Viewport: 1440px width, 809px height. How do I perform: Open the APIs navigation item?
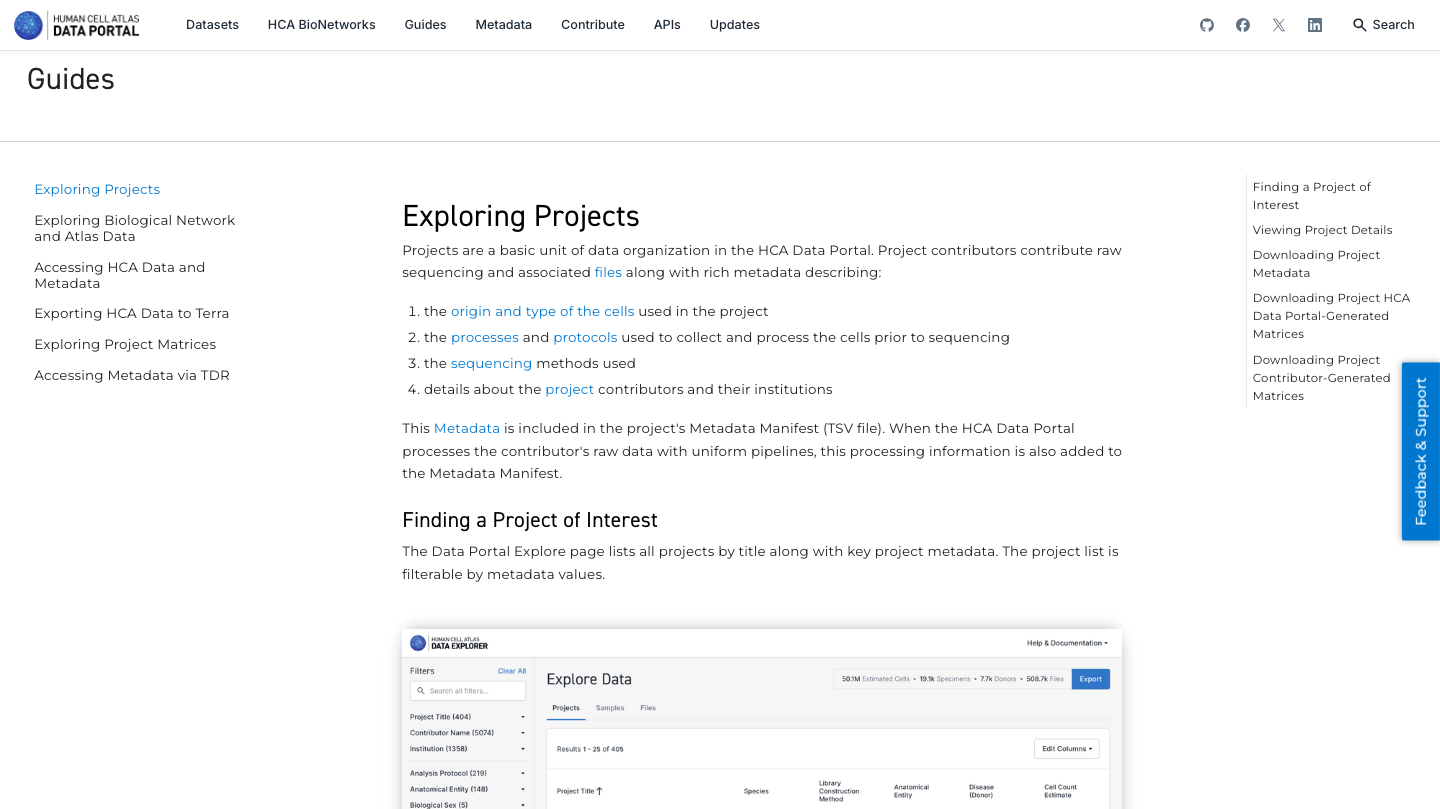pos(667,25)
